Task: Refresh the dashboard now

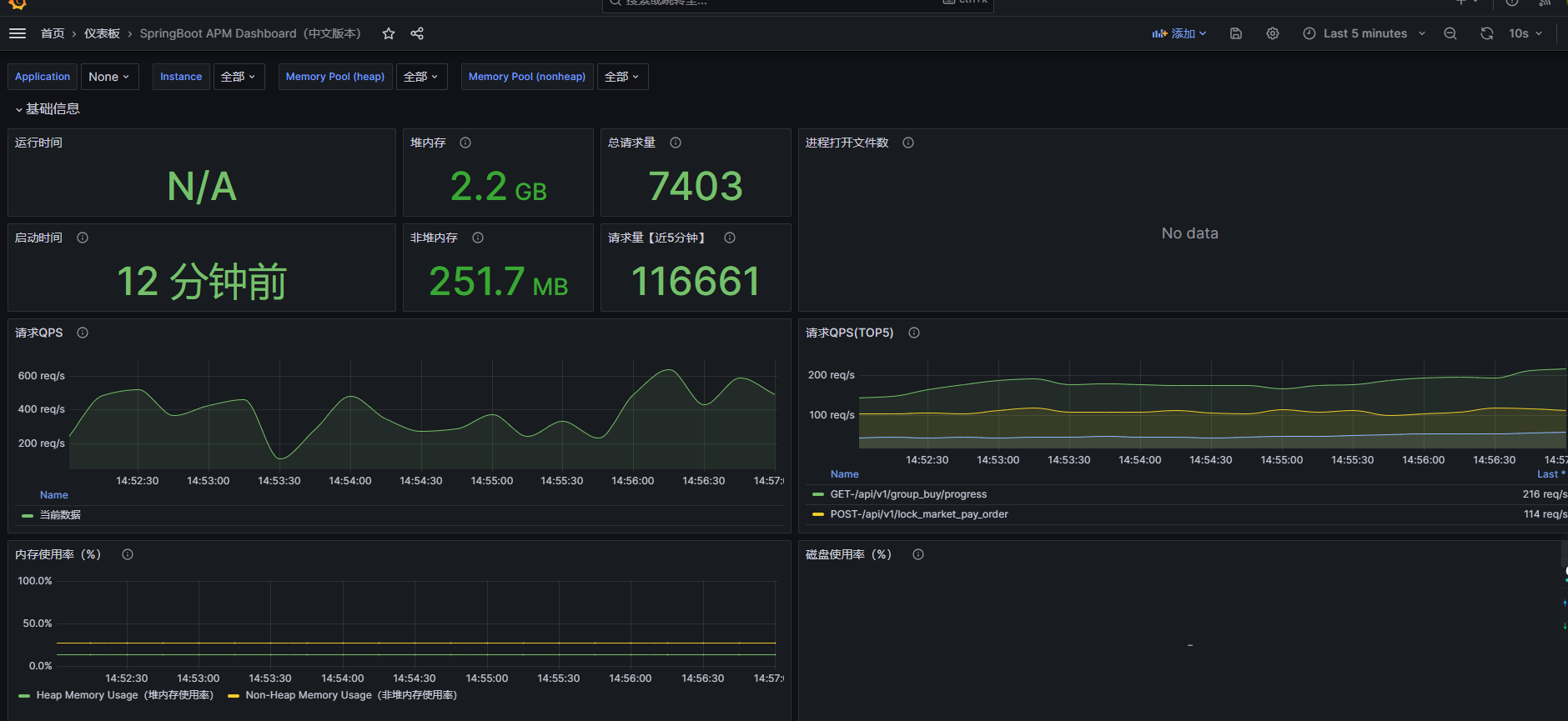Action: point(1486,33)
